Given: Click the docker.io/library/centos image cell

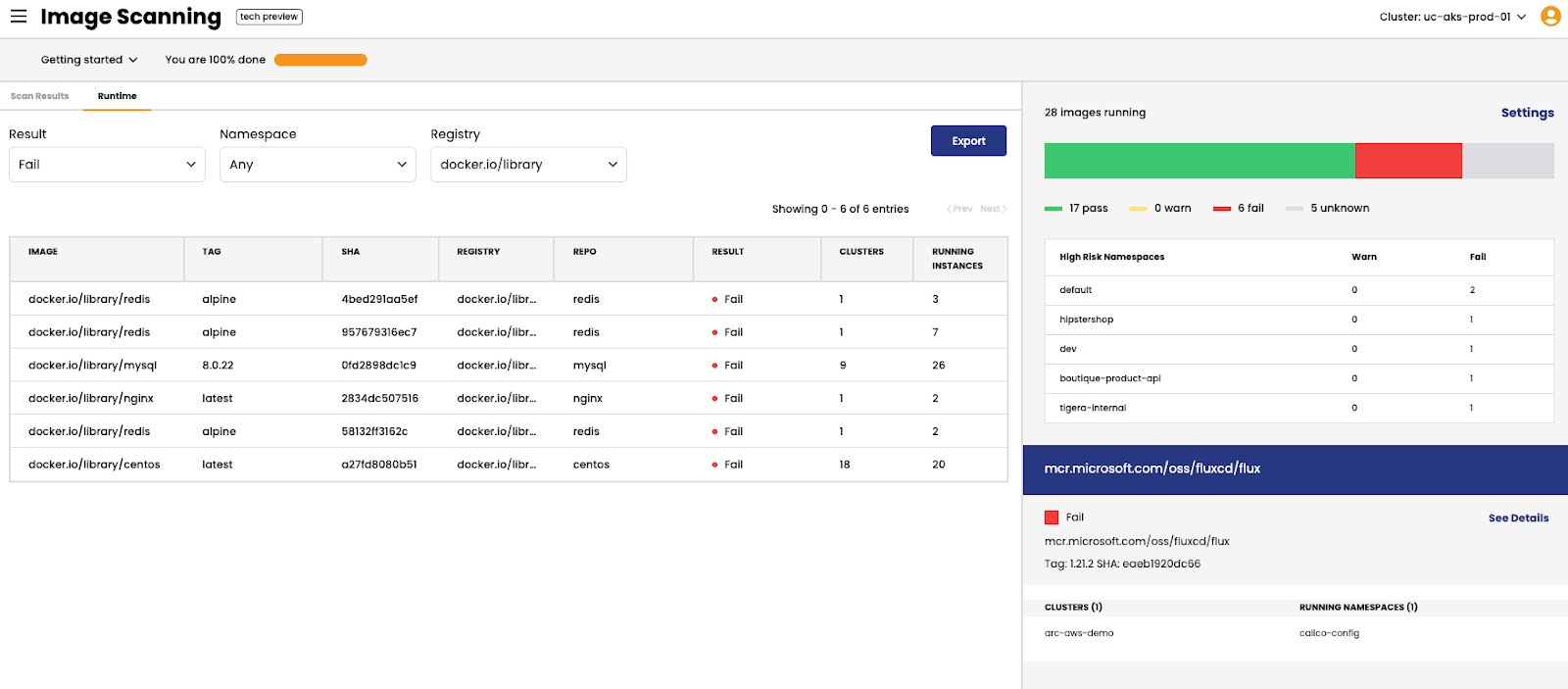Looking at the screenshot, I should [94, 465].
